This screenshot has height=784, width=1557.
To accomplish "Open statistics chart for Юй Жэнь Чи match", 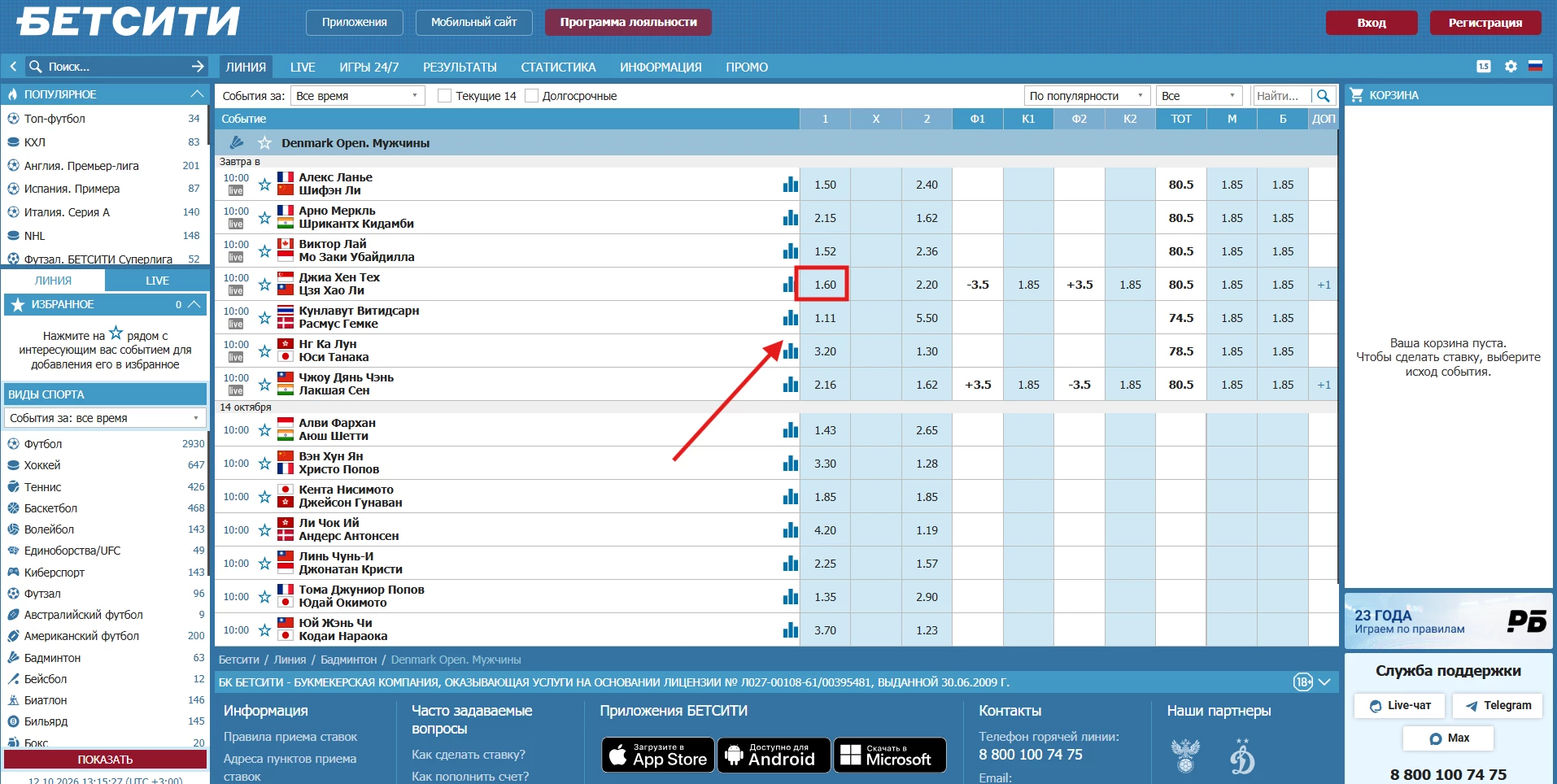I will 790,630.
